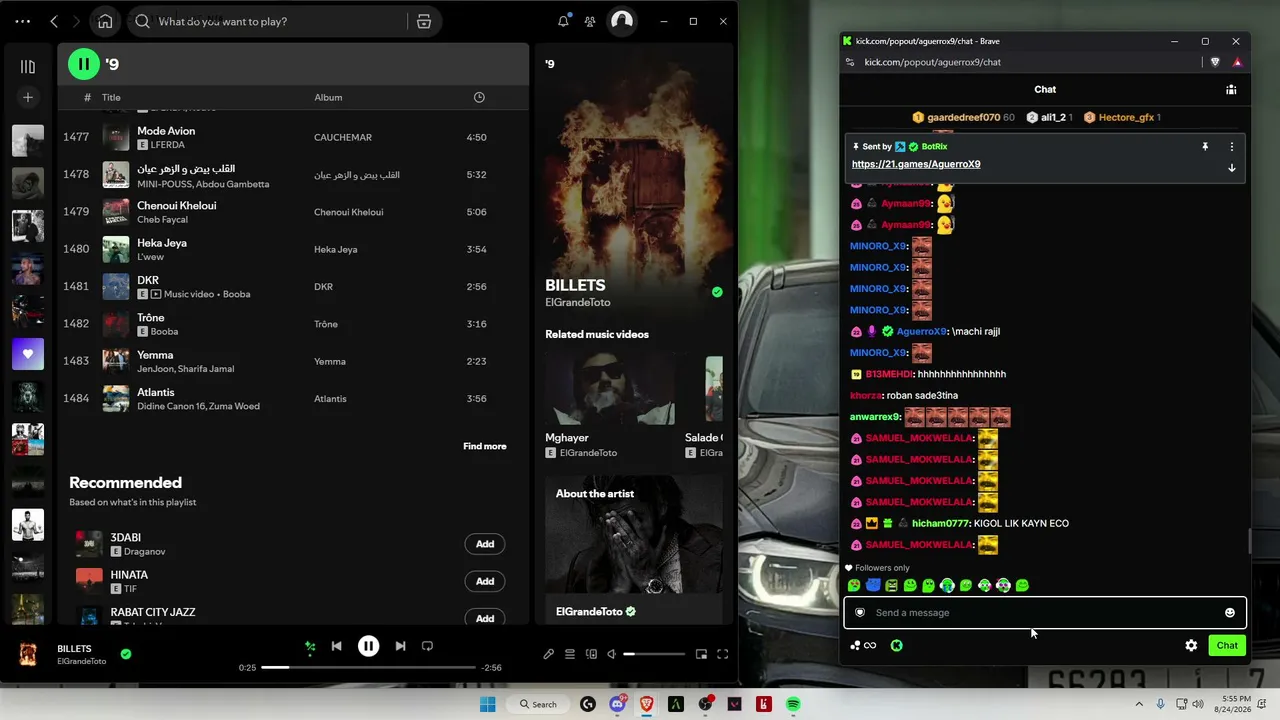Open Liked Songs in library sidebar
Viewport: 1280px width, 720px height.
click(28, 354)
